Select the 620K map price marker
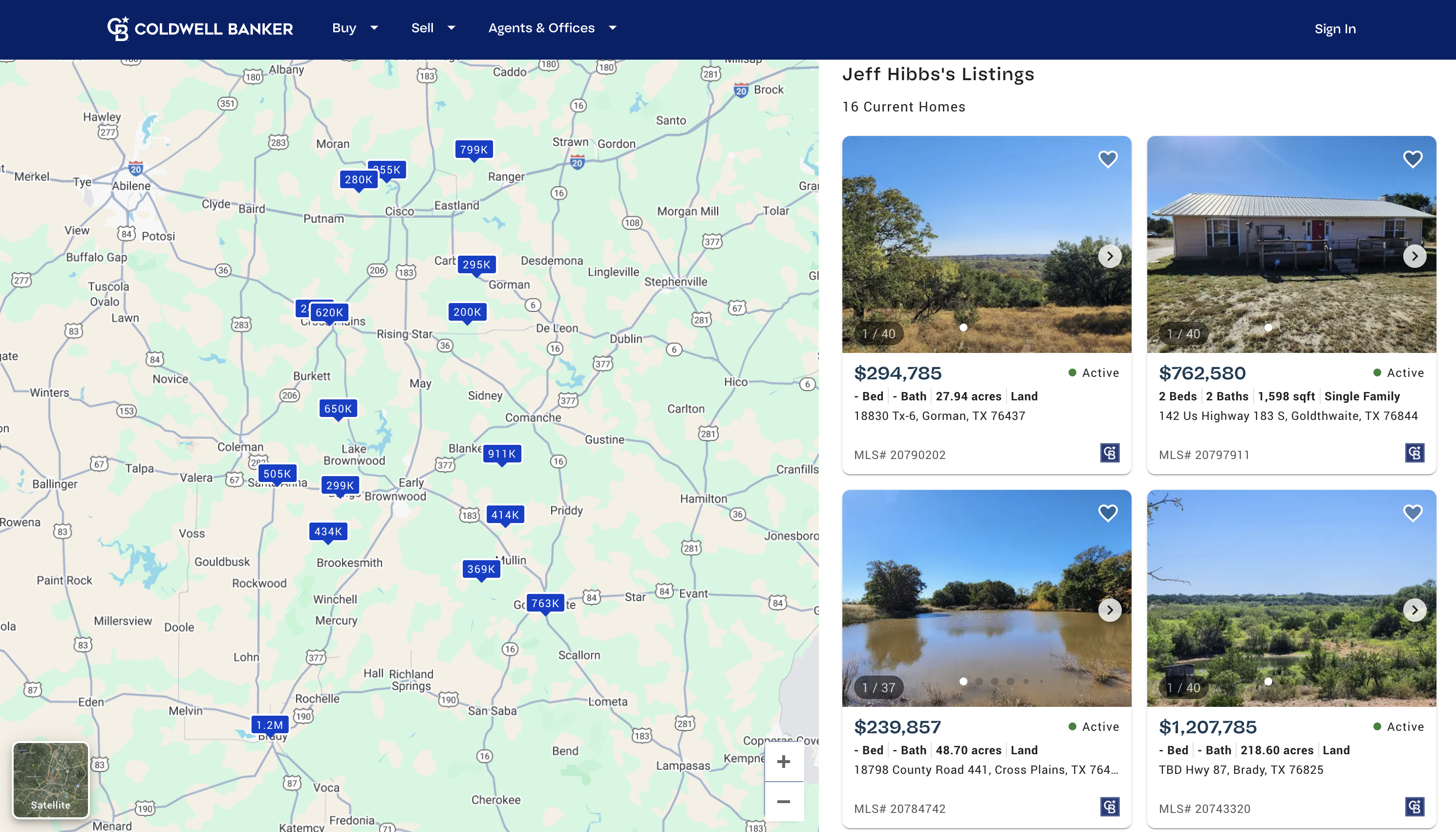This screenshot has height=832, width=1456. [329, 312]
